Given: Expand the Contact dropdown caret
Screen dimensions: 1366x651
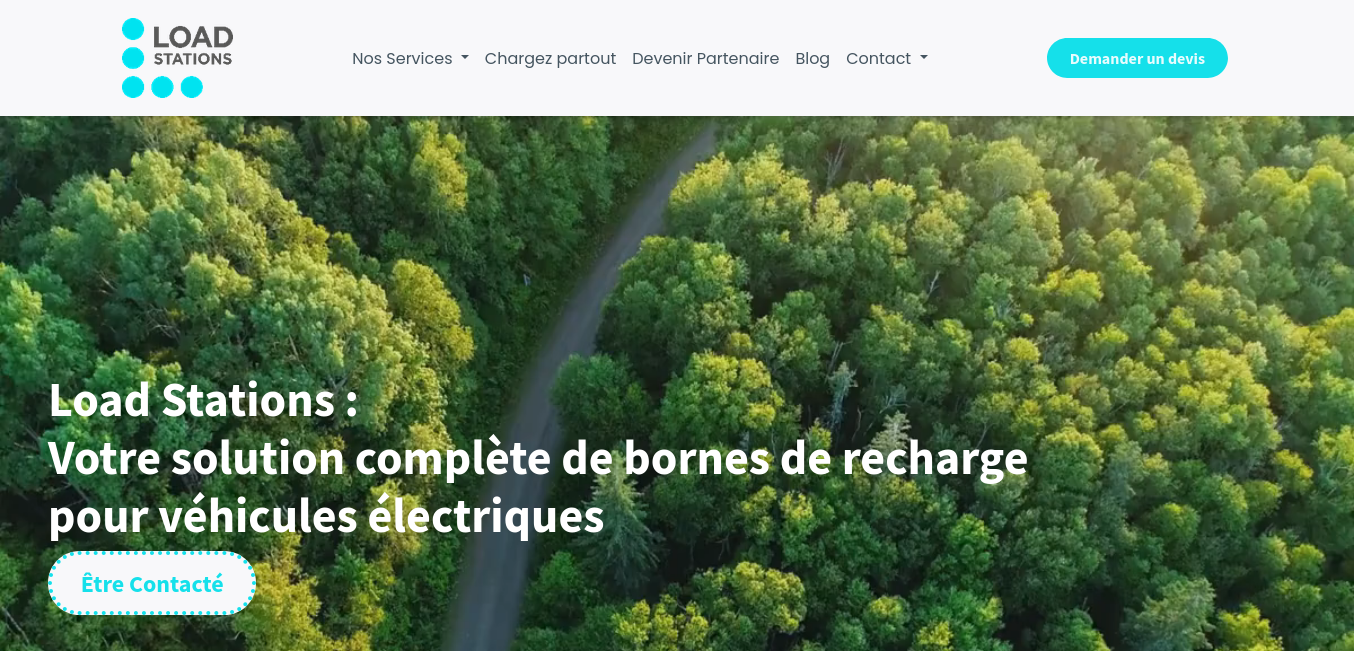Looking at the screenshot, I should [x=924, y=58].
